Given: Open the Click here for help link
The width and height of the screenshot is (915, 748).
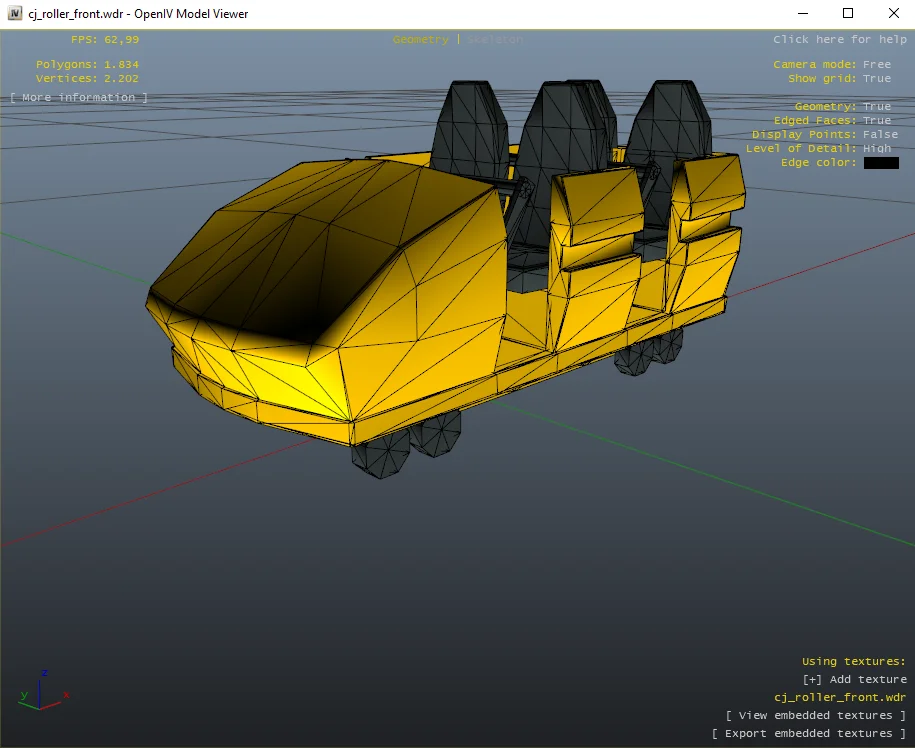Looking at the screenshot, I should point(840,39).
